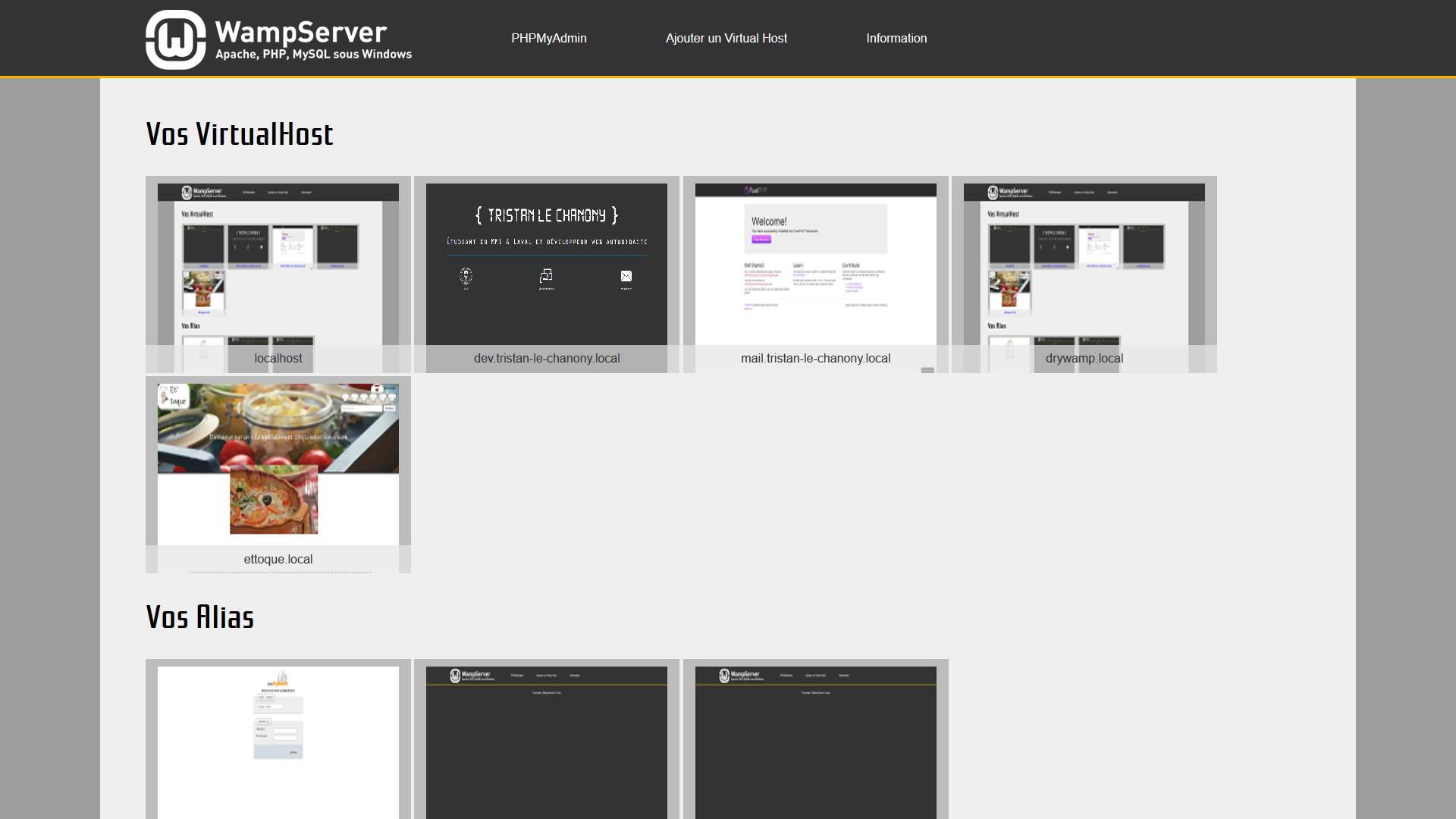Open the drywamp.local virtual host
This screenshot has height=819, width=1456.
(x=1084, y=358)
